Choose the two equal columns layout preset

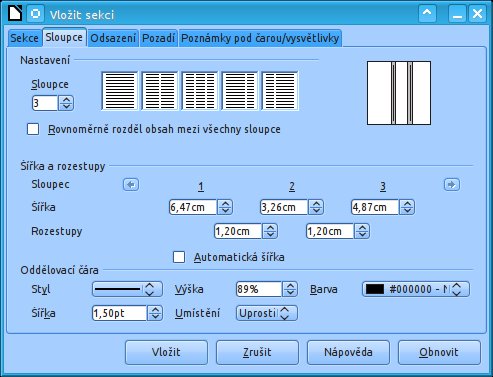(x=160, y=91)
